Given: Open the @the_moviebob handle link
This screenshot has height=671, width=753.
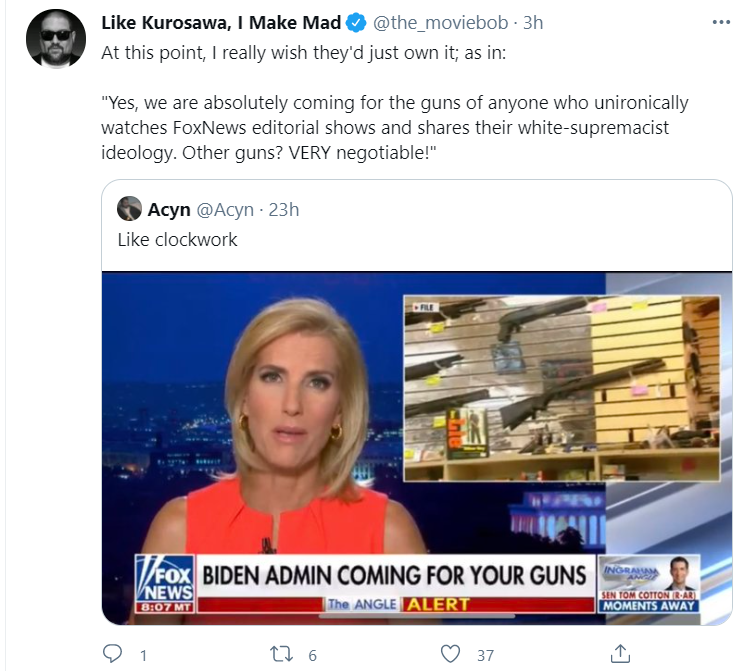Looking at the screenshot, I should pos(440,23).
